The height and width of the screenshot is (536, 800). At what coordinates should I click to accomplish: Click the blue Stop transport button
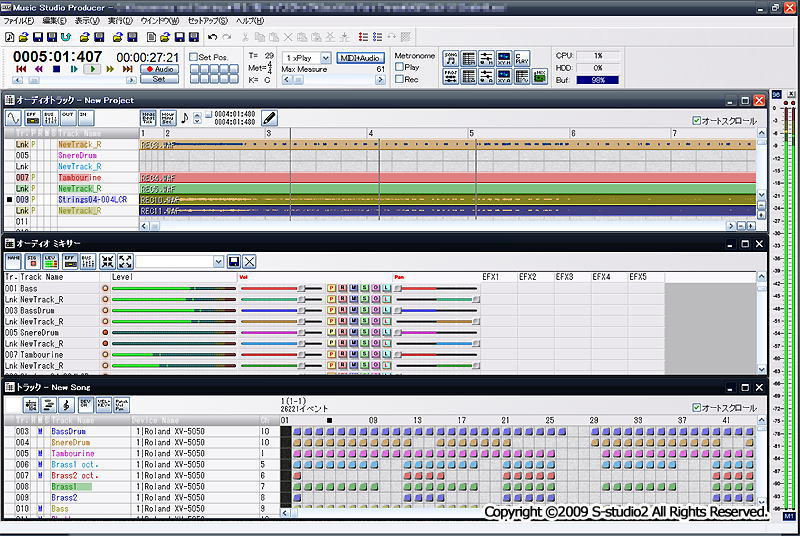click(x=57, y=69)
